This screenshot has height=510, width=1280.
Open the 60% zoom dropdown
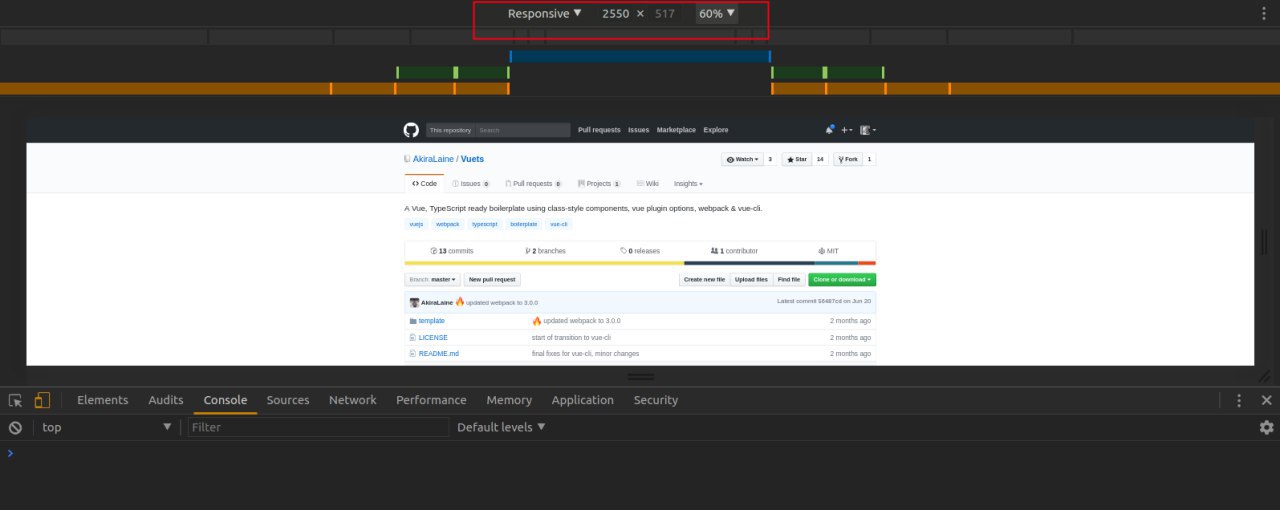(x=717, y=14)
